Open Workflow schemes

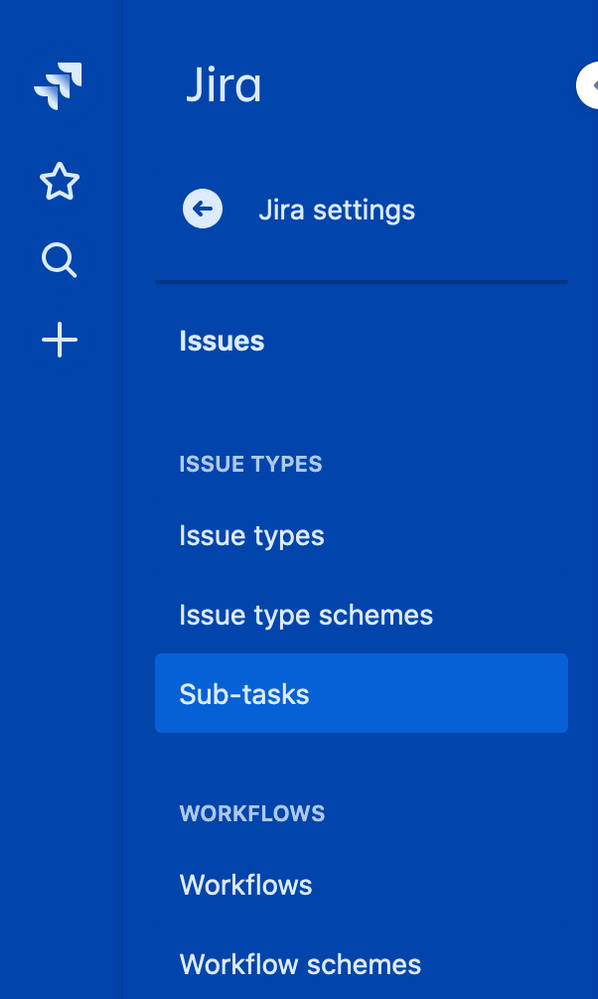300,965
